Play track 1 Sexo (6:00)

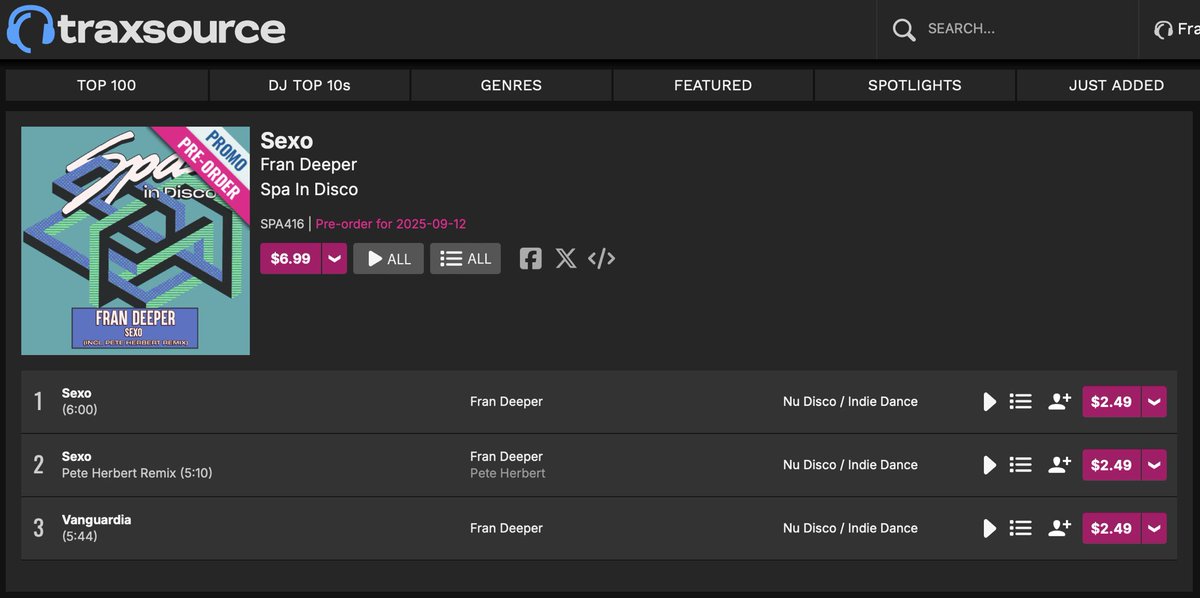tap(989, 402)
